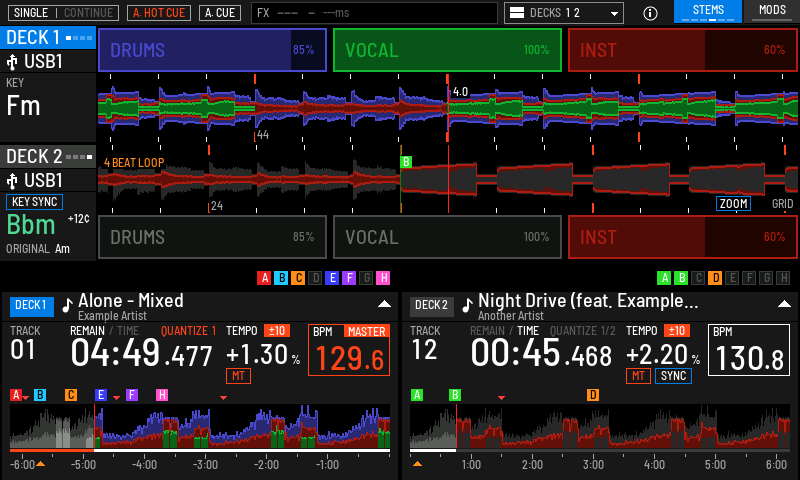The width and height of the screenshot is (800, 480).
Task: Click Deck 2 REMAIN / TIME display
Action: pos(504,331)
